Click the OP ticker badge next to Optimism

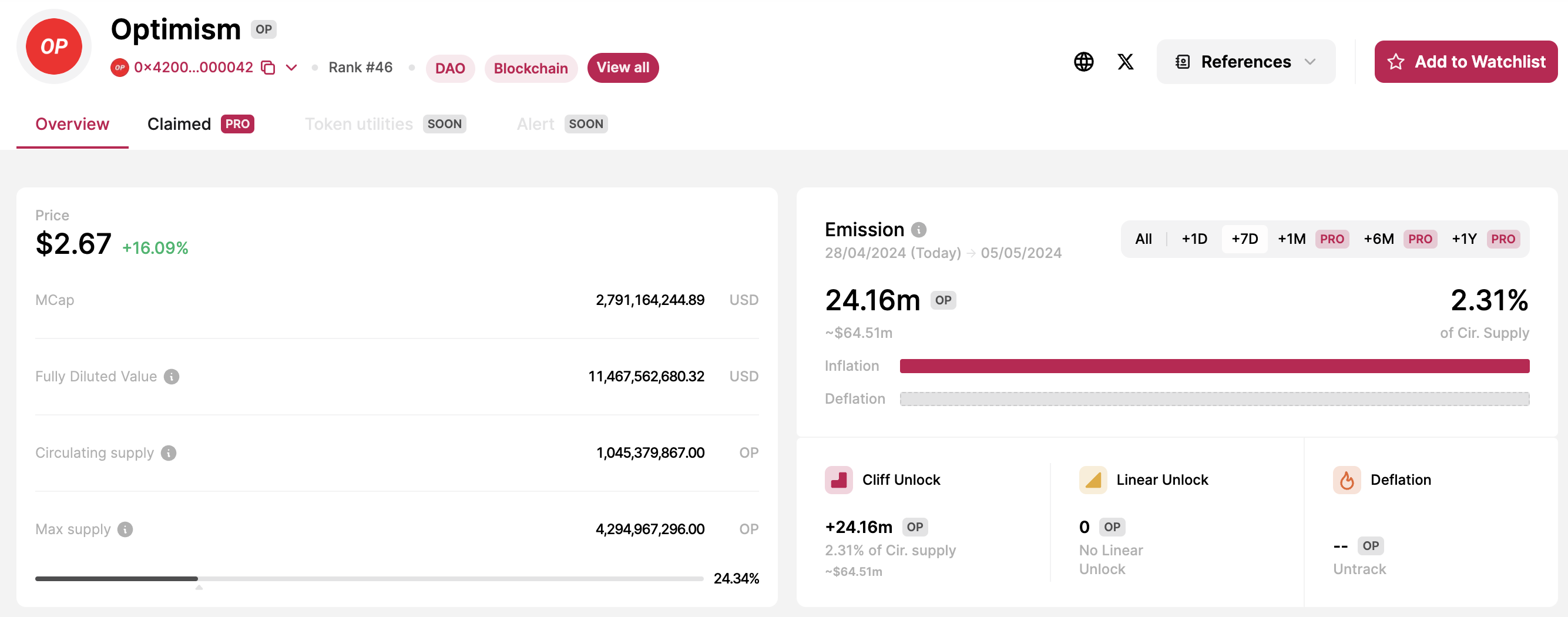pos(264,29)
